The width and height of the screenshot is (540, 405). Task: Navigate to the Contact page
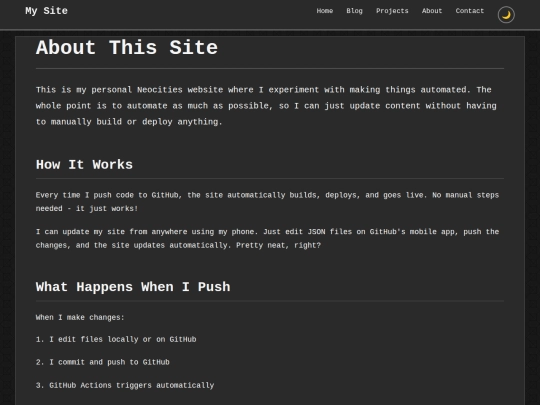(470, 11)
